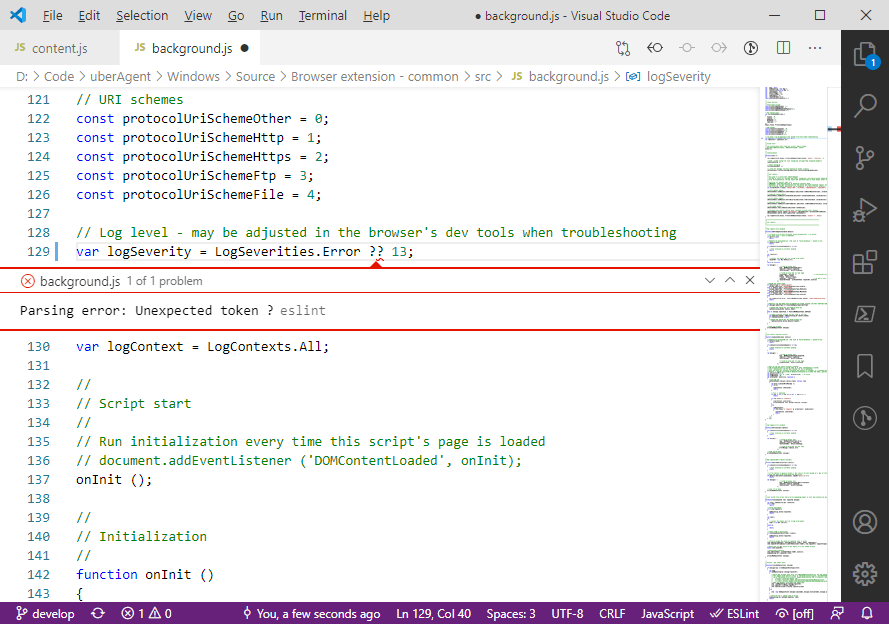889x624 pixels.
Task: Split the editor using the toolbar icon
Action: coord(782,47)
